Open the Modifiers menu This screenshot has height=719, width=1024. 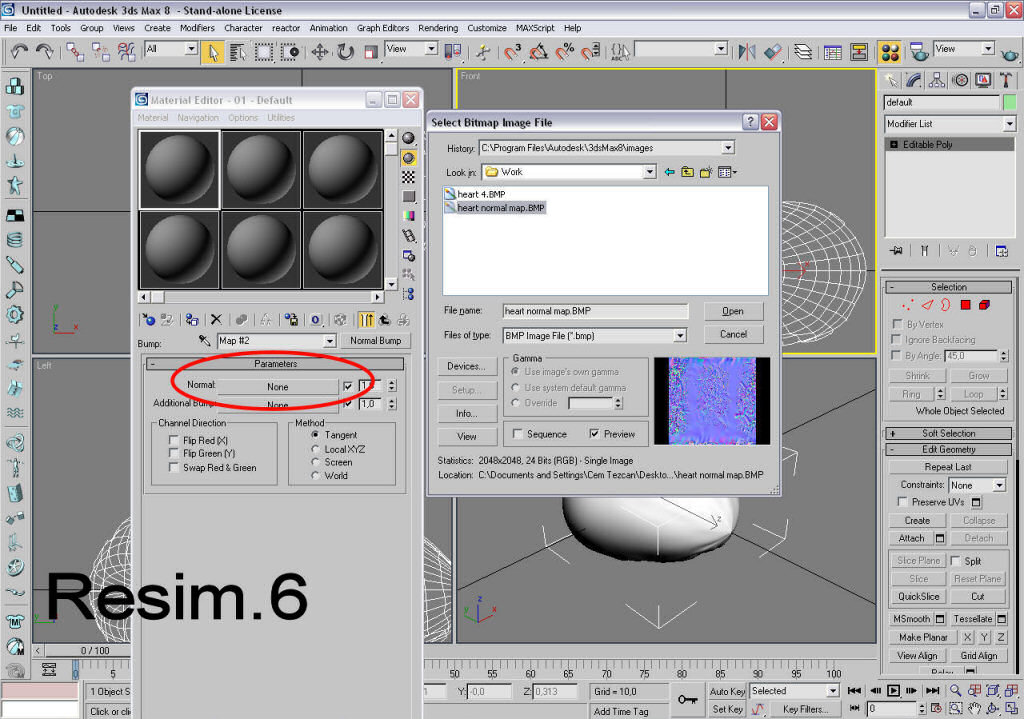[197, 28]
